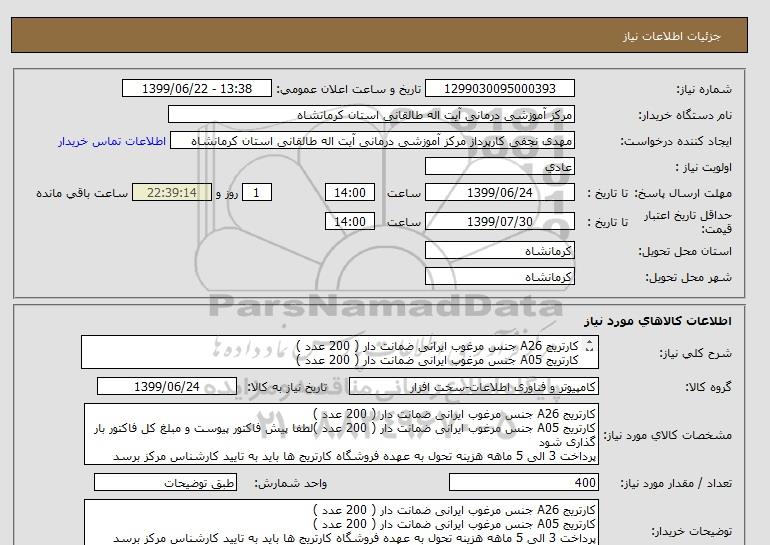Click label تاریخ و ساعت اعلان عمومی

[x=349, y=89]
